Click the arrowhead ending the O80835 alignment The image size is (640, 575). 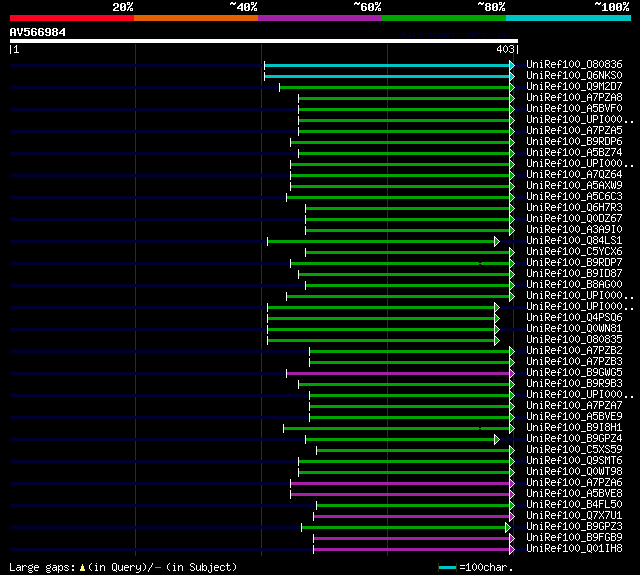point(497,340)
